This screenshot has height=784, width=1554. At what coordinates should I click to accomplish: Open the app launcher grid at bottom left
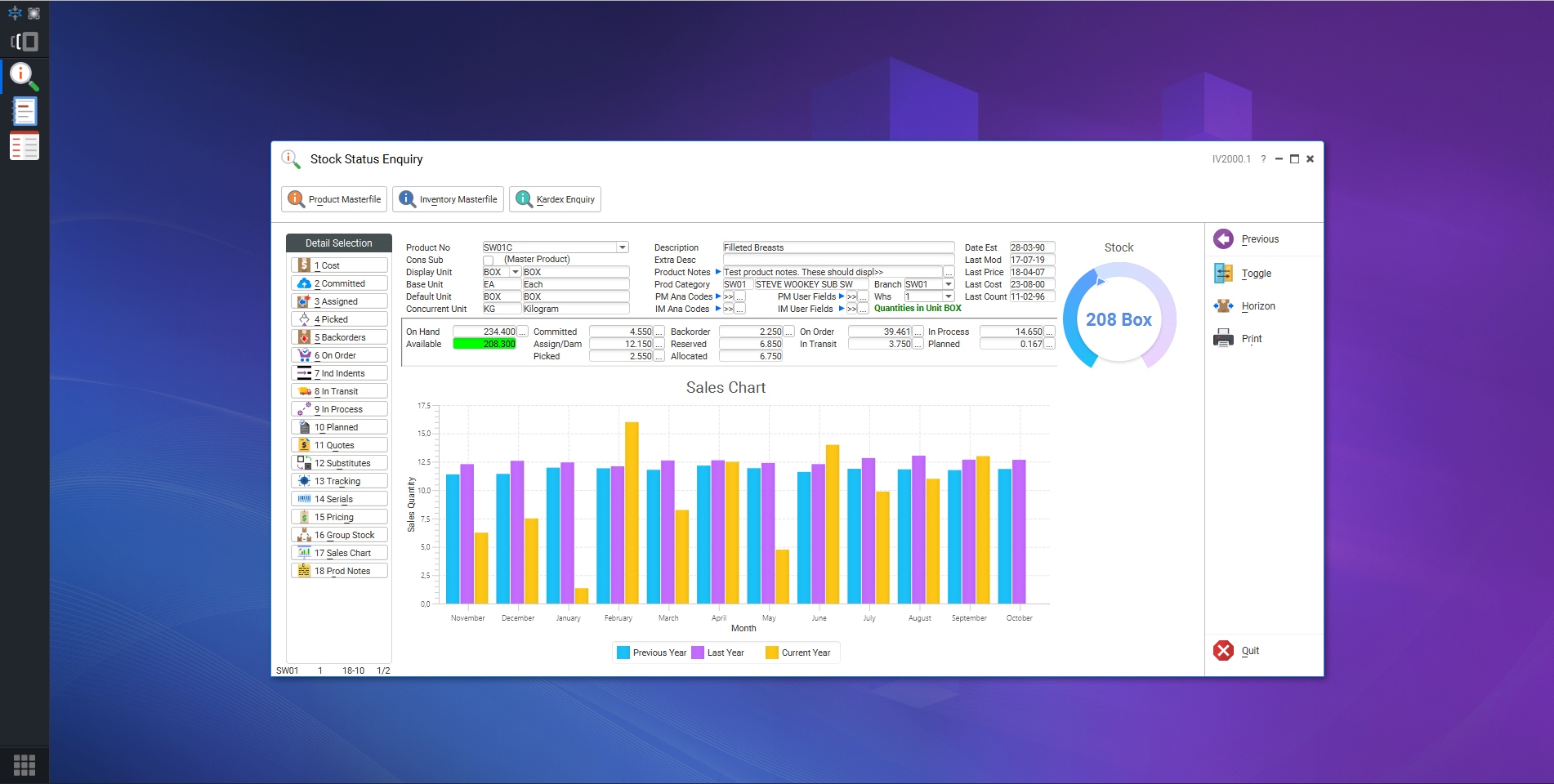point(25,764)
